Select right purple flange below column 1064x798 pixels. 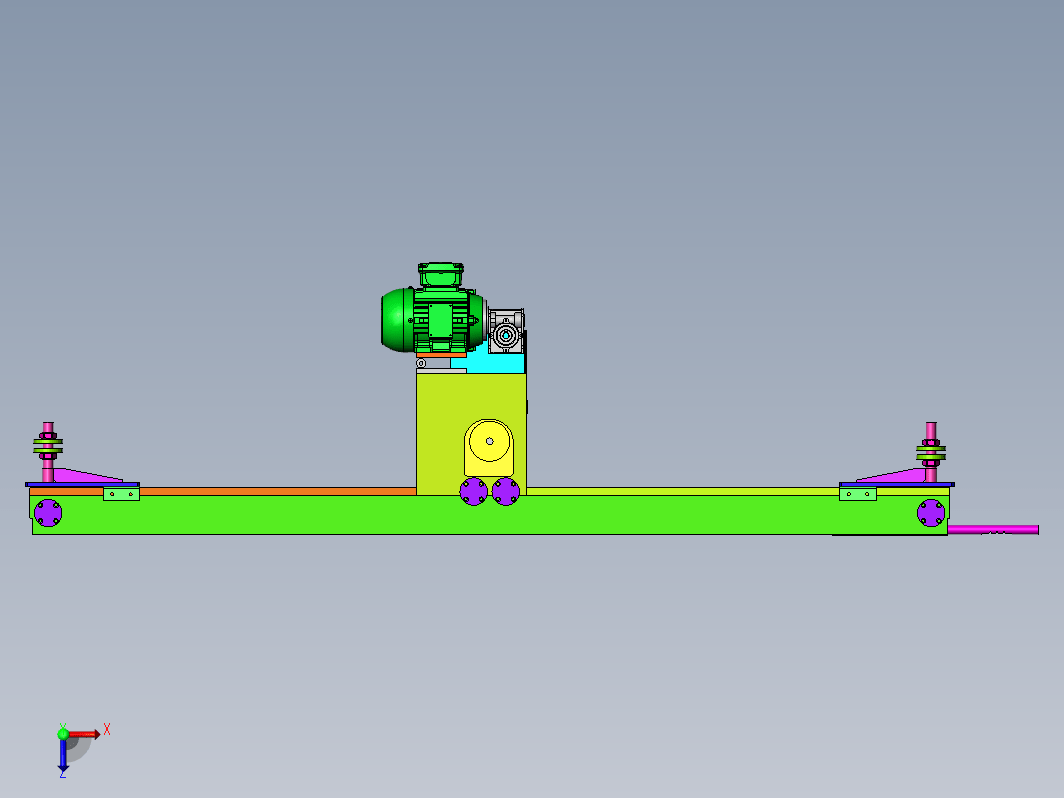click(x=506, y=491)
